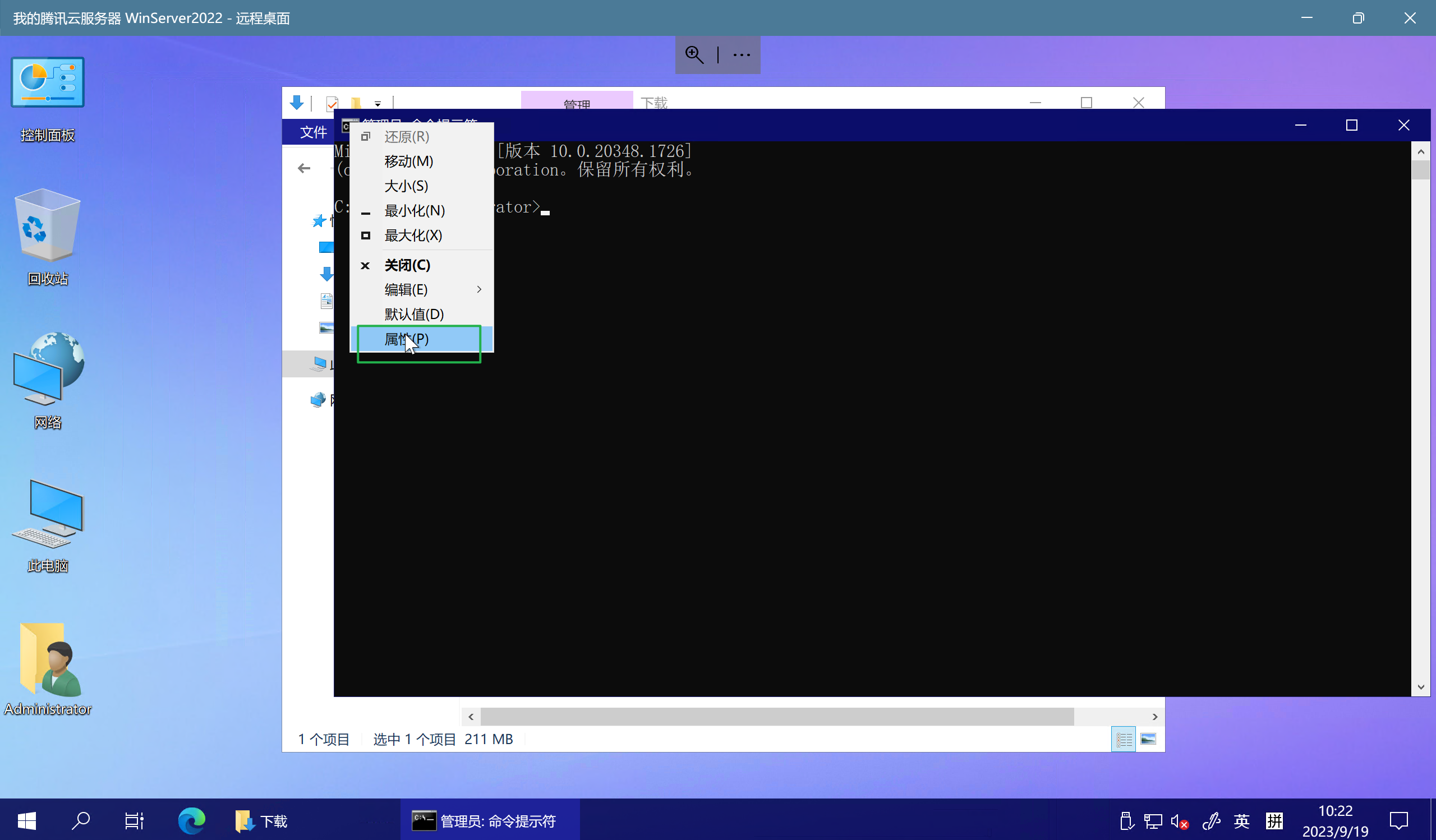Open Task View on the taskbar
The width and height of the screenshot is (1436, 840).
point(134,820)
